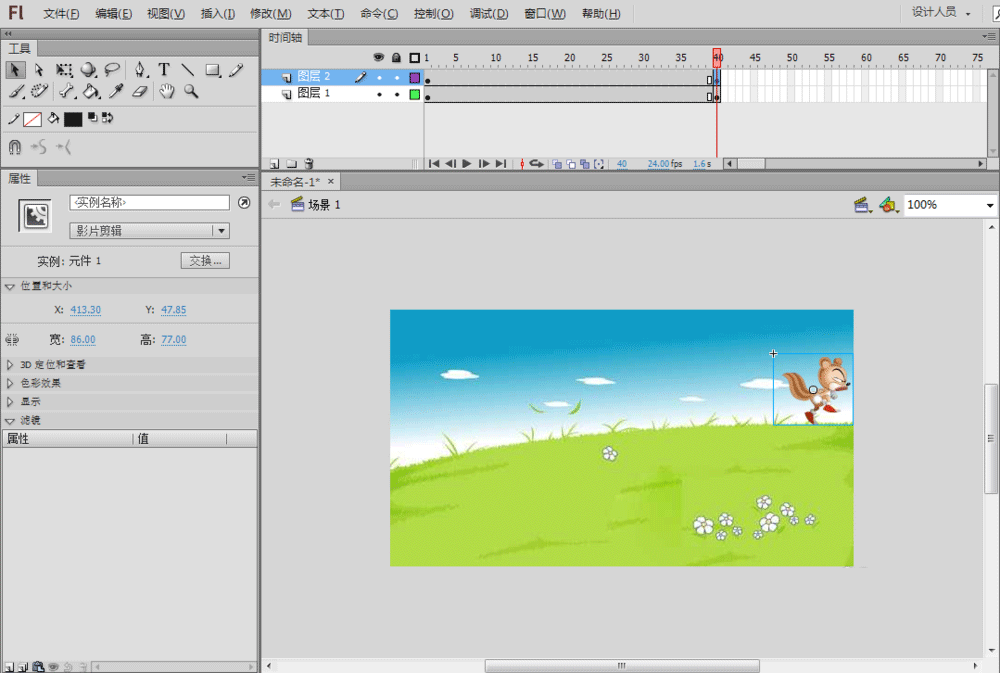Delete layer using timeline trash icon

309,163
